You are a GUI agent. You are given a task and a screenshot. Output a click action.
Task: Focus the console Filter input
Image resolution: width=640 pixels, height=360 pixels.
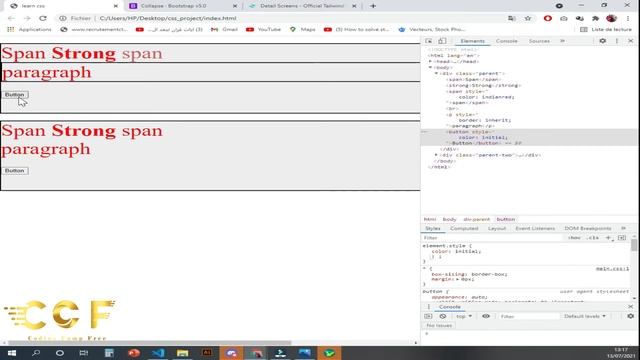click(x=529, y=316)
